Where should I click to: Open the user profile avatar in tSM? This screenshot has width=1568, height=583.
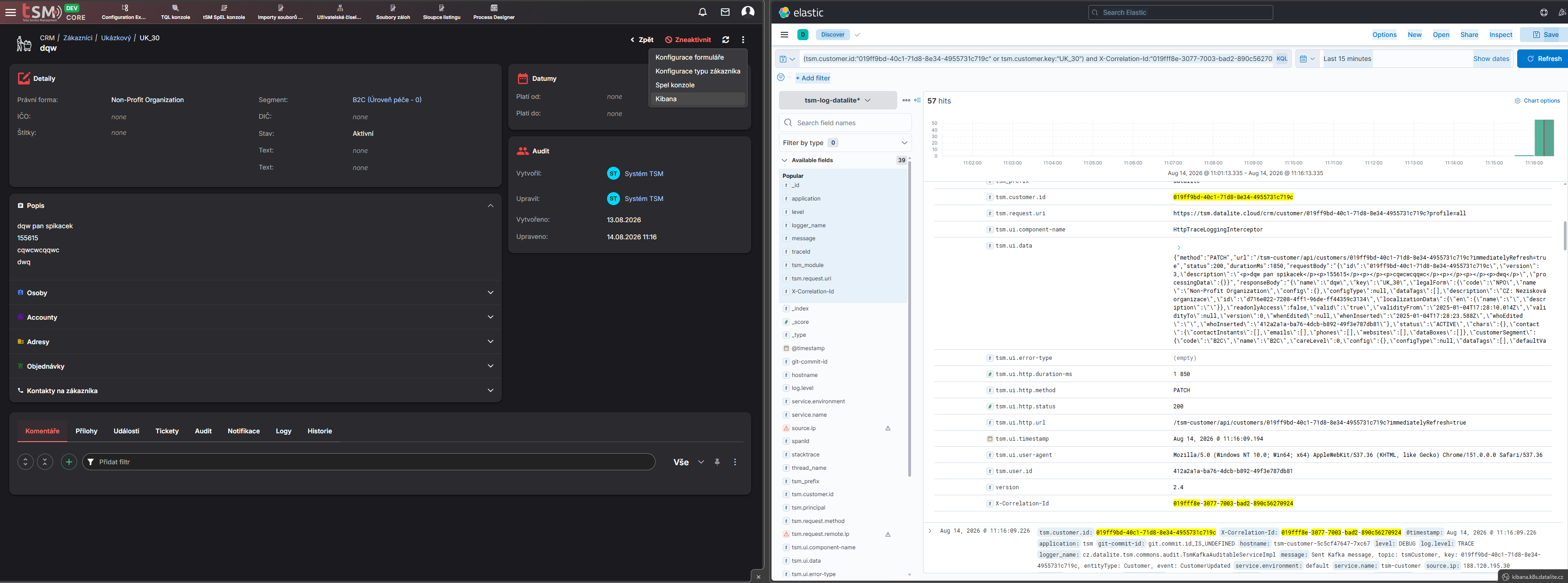point(748,12)
